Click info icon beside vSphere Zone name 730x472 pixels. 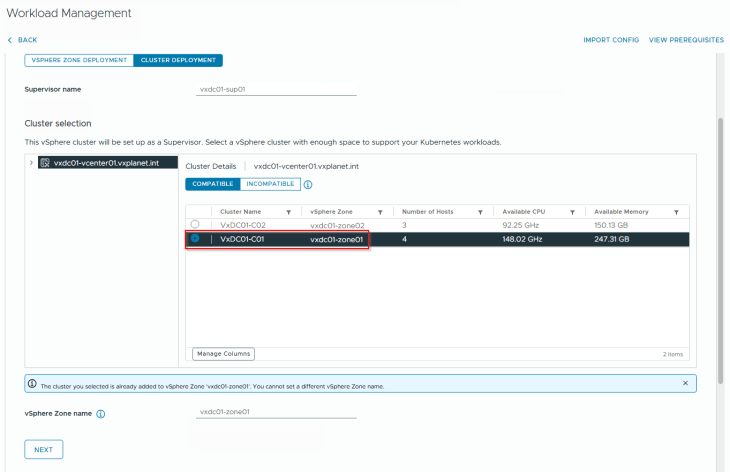click(102, 413)
